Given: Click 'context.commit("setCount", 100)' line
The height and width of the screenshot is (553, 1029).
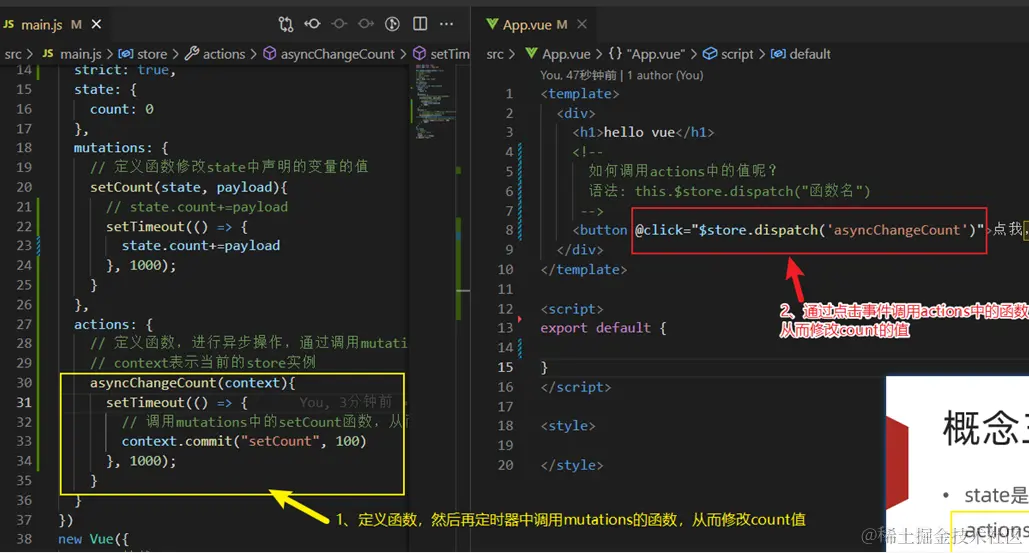Looking at the screenshot, I should pyautogui.click(x=244, y=441).
